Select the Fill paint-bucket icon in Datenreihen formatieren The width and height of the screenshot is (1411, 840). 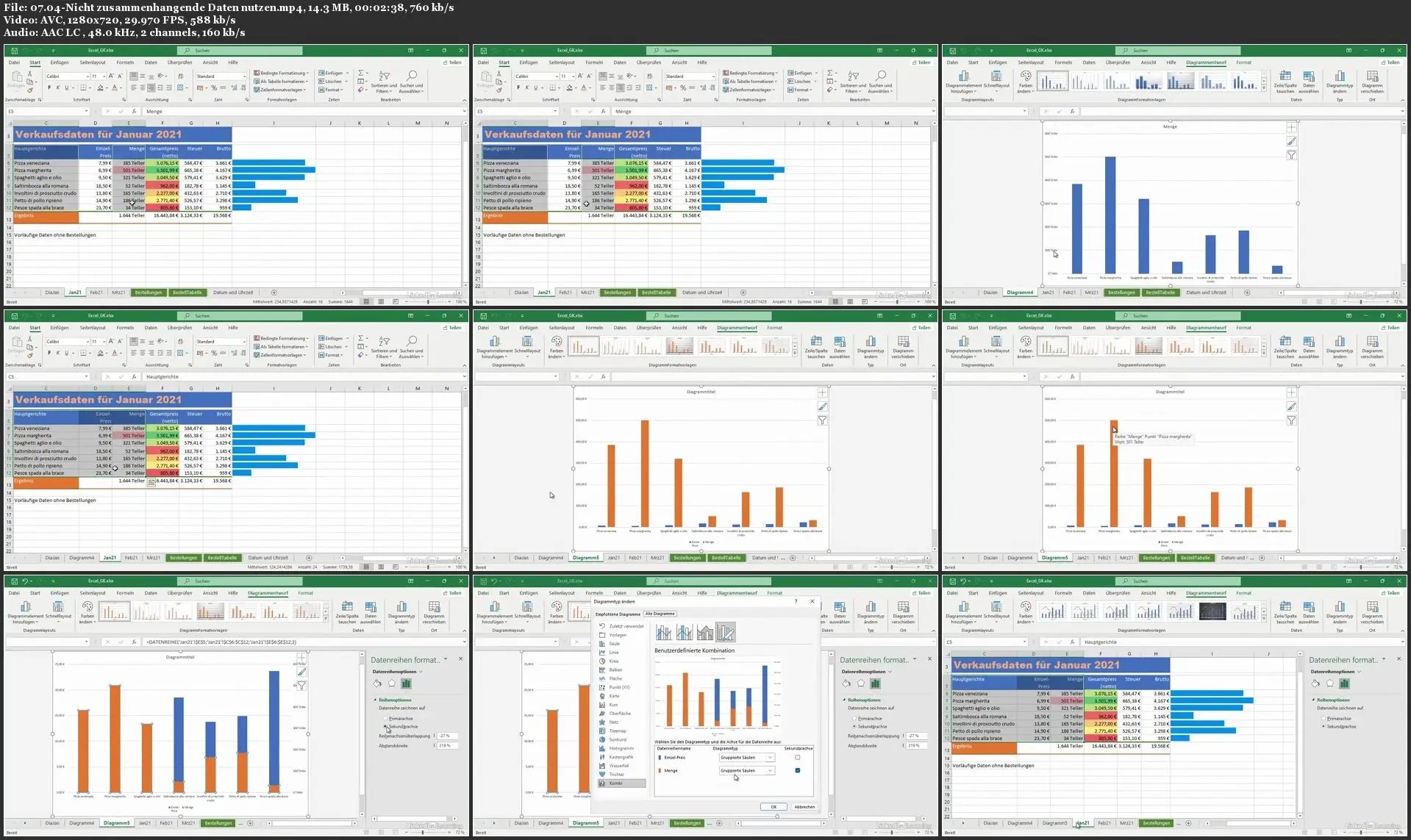tap(377, 683)
